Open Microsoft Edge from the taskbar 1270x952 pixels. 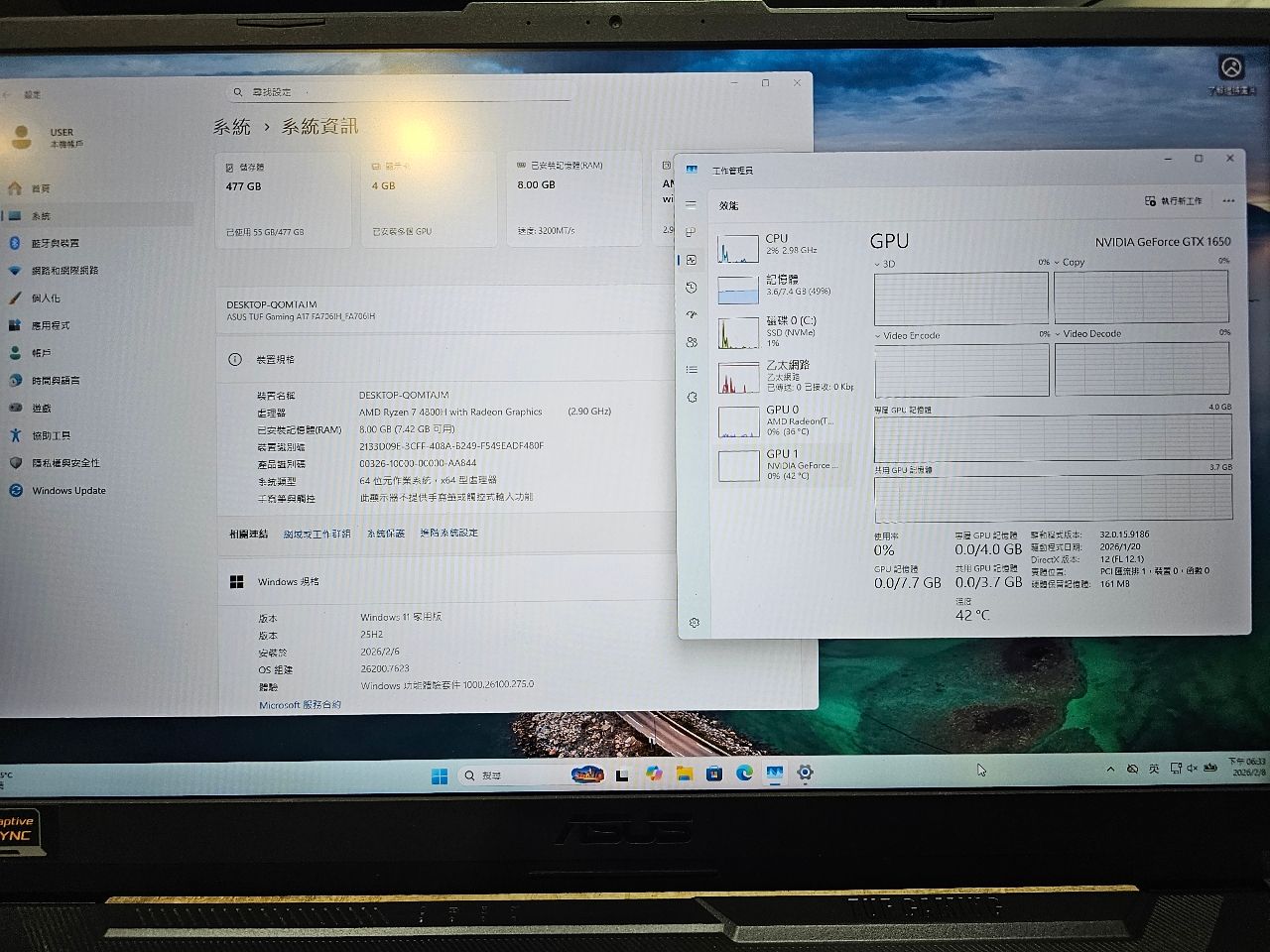(x=744, y=773)
